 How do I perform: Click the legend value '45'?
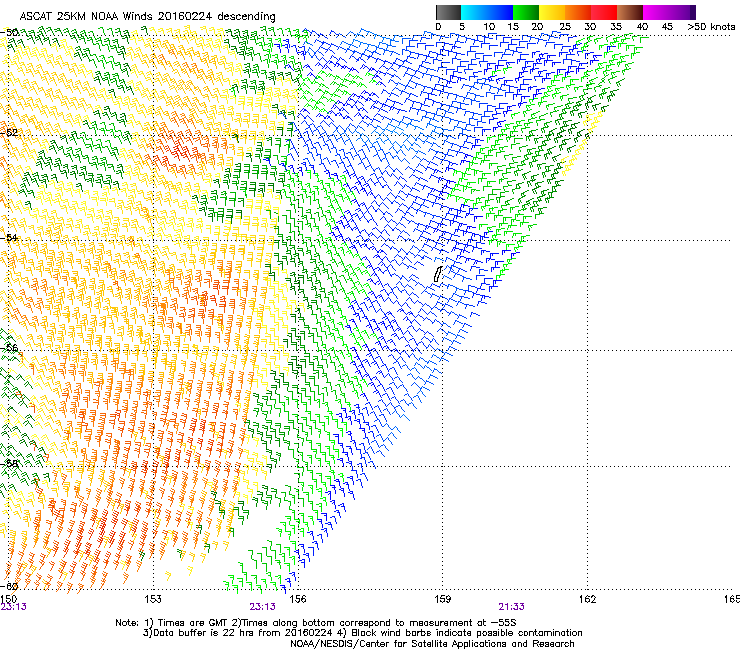(x=667, y=26)
